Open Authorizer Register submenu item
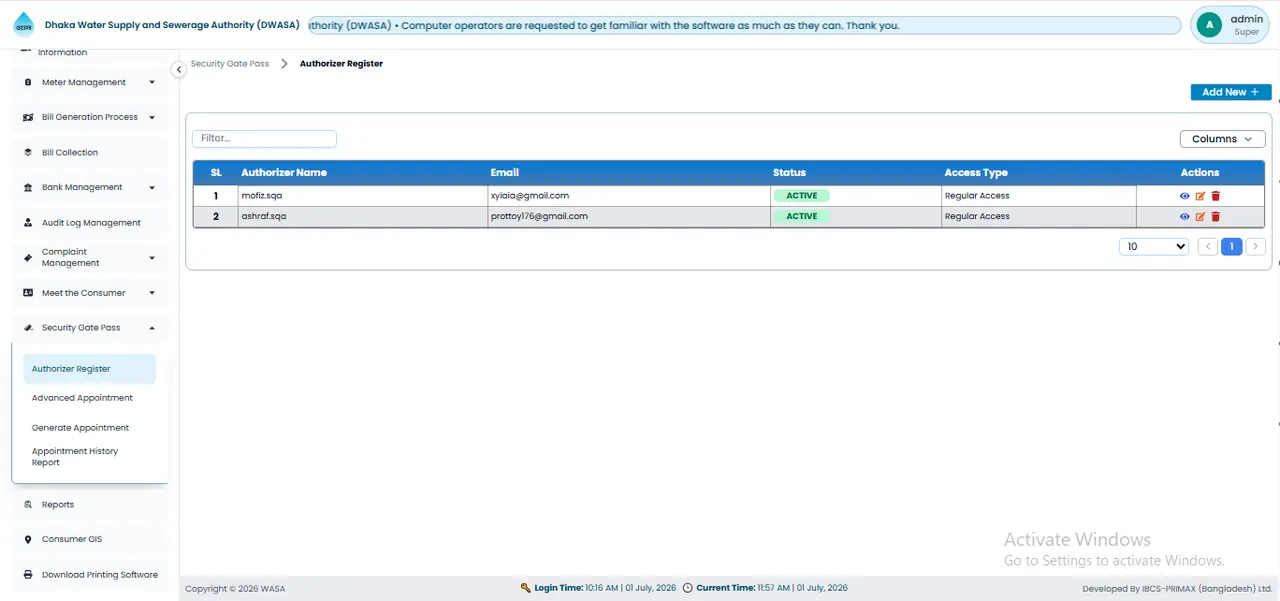 click(89, 369)
